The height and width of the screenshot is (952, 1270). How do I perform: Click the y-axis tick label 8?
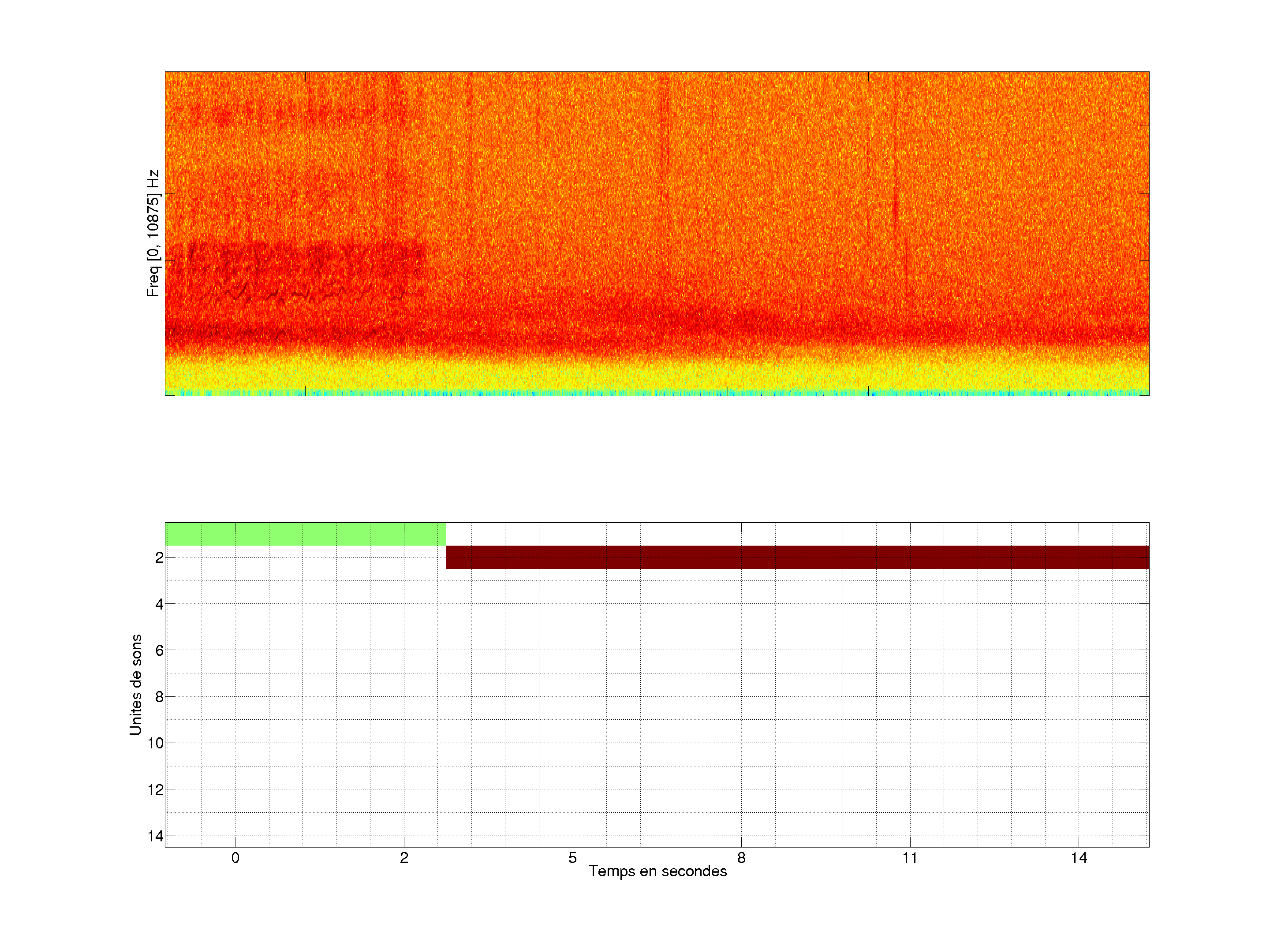(159, 697)
